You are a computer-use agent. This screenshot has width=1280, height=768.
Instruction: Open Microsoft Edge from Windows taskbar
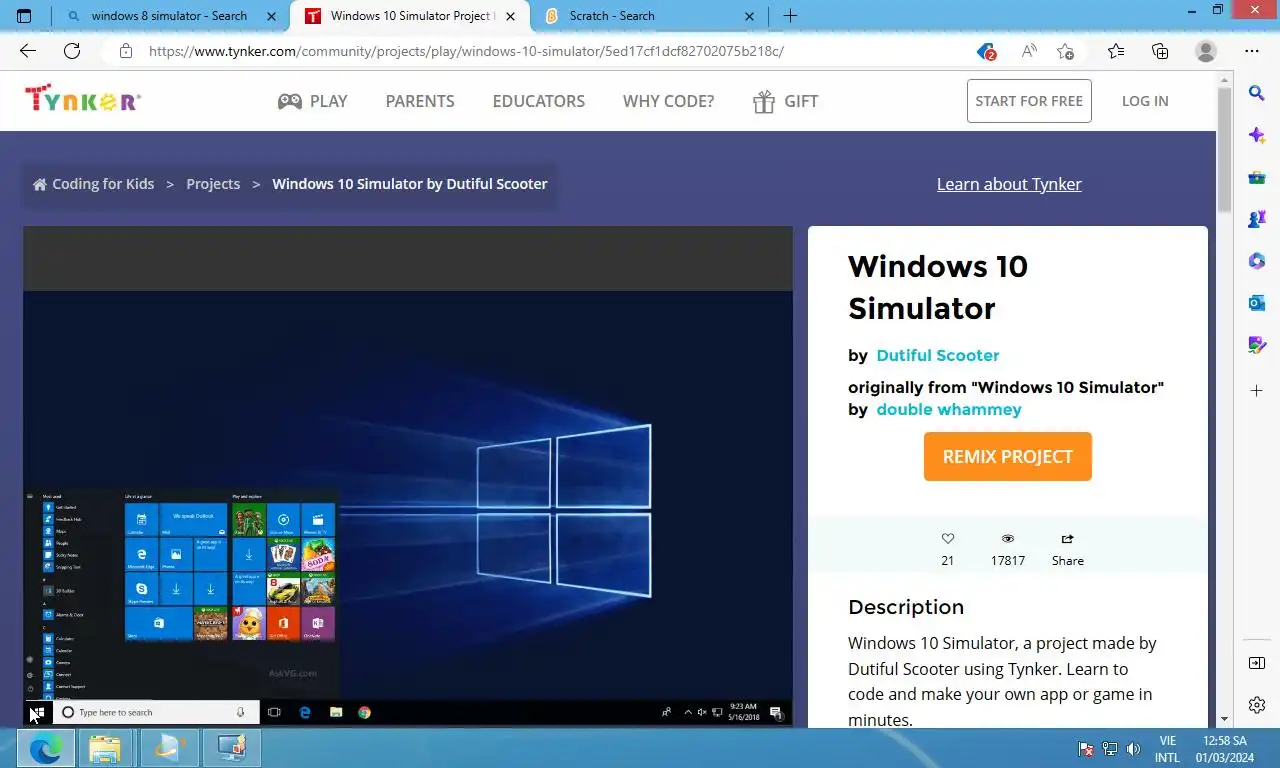click(45, 748)
